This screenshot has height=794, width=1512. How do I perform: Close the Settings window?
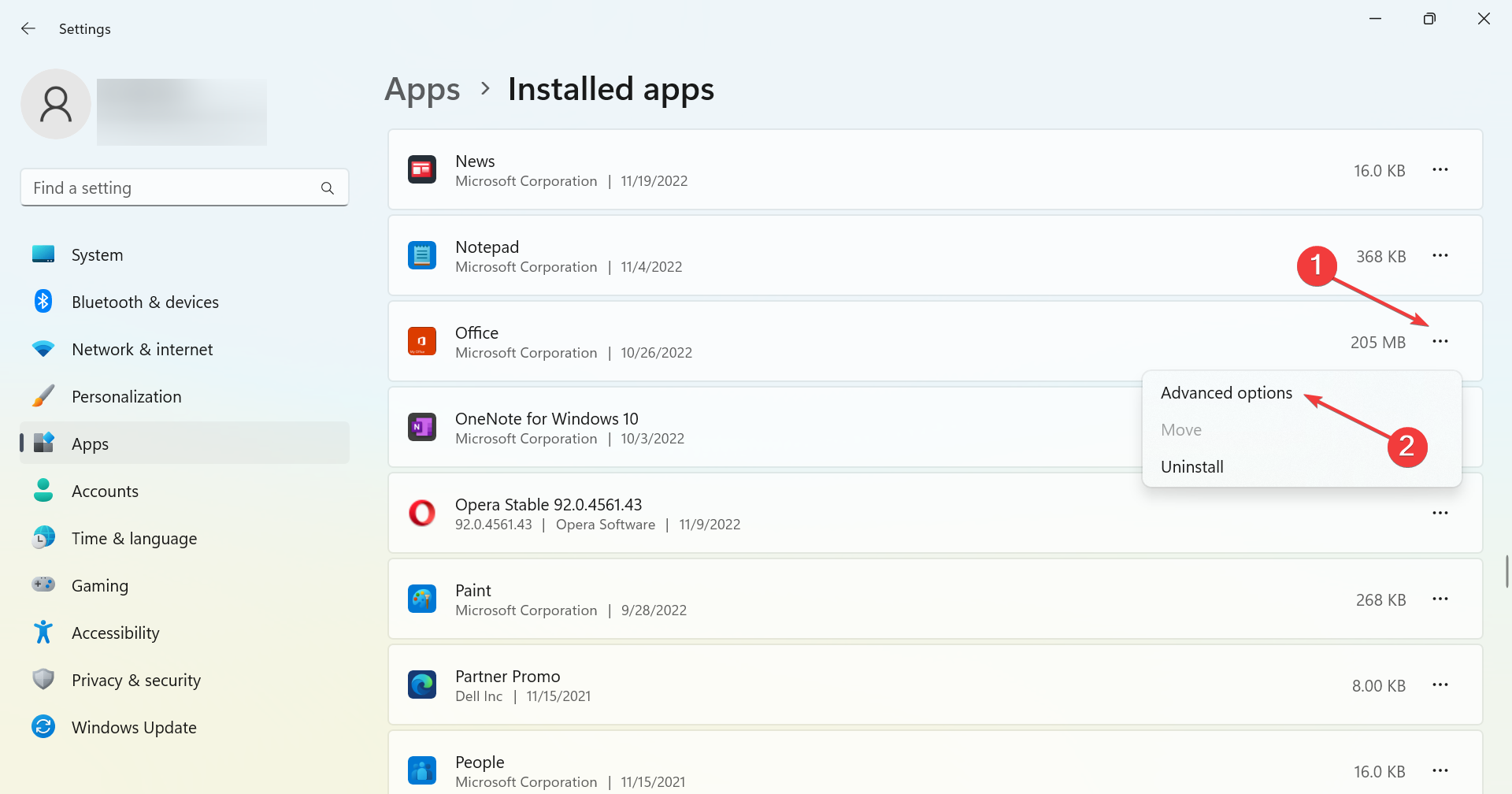1484,18
